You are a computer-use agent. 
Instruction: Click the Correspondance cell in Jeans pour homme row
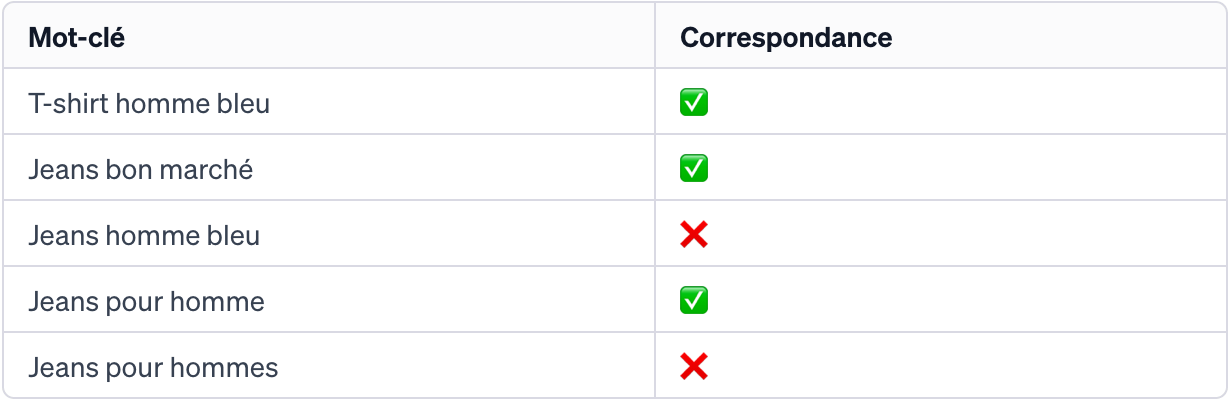point(941,300)
